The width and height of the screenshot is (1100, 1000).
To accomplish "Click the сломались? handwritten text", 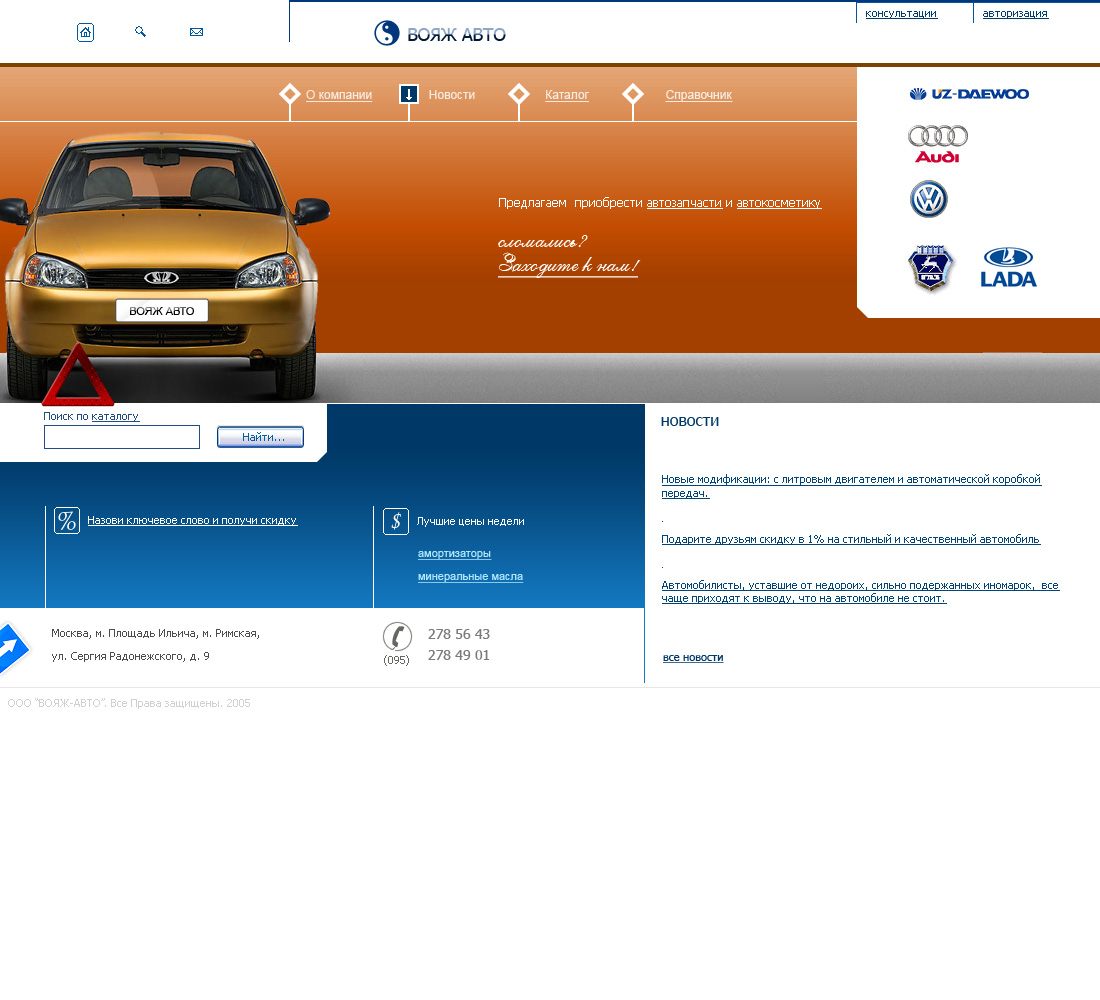I will click(543, 242).
